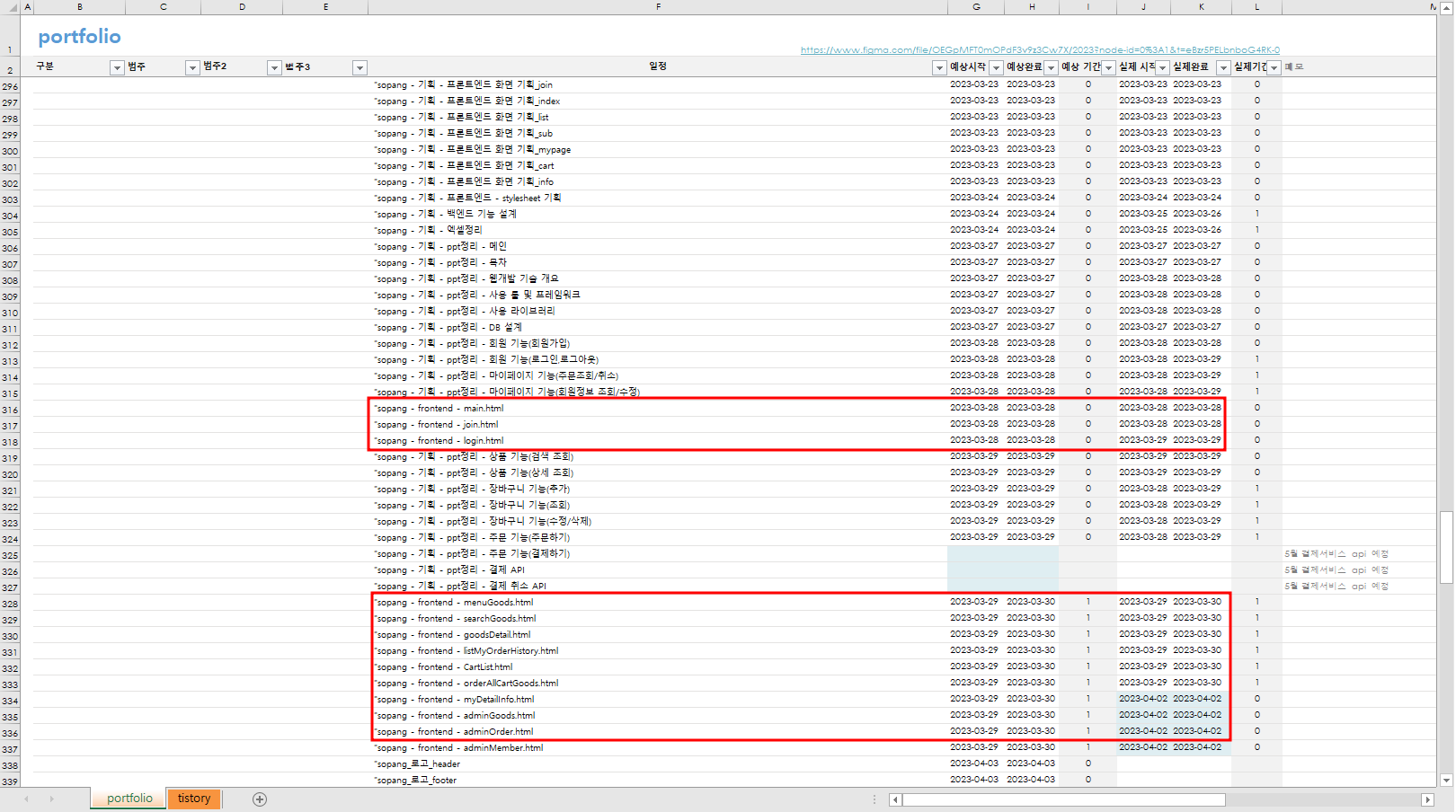The image size is (1456, 812).
Task: Open the 예상완료 filter dropdown
Action: coord(1051,67)
